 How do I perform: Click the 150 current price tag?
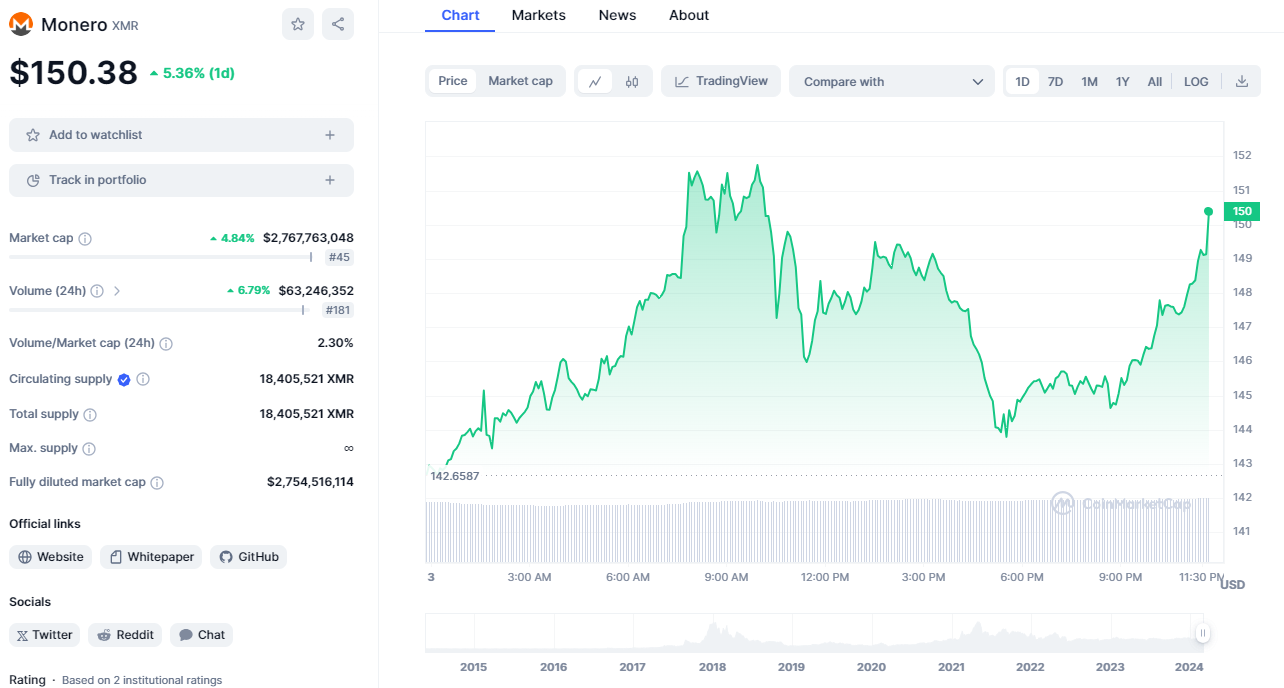tap(1242, 211)
